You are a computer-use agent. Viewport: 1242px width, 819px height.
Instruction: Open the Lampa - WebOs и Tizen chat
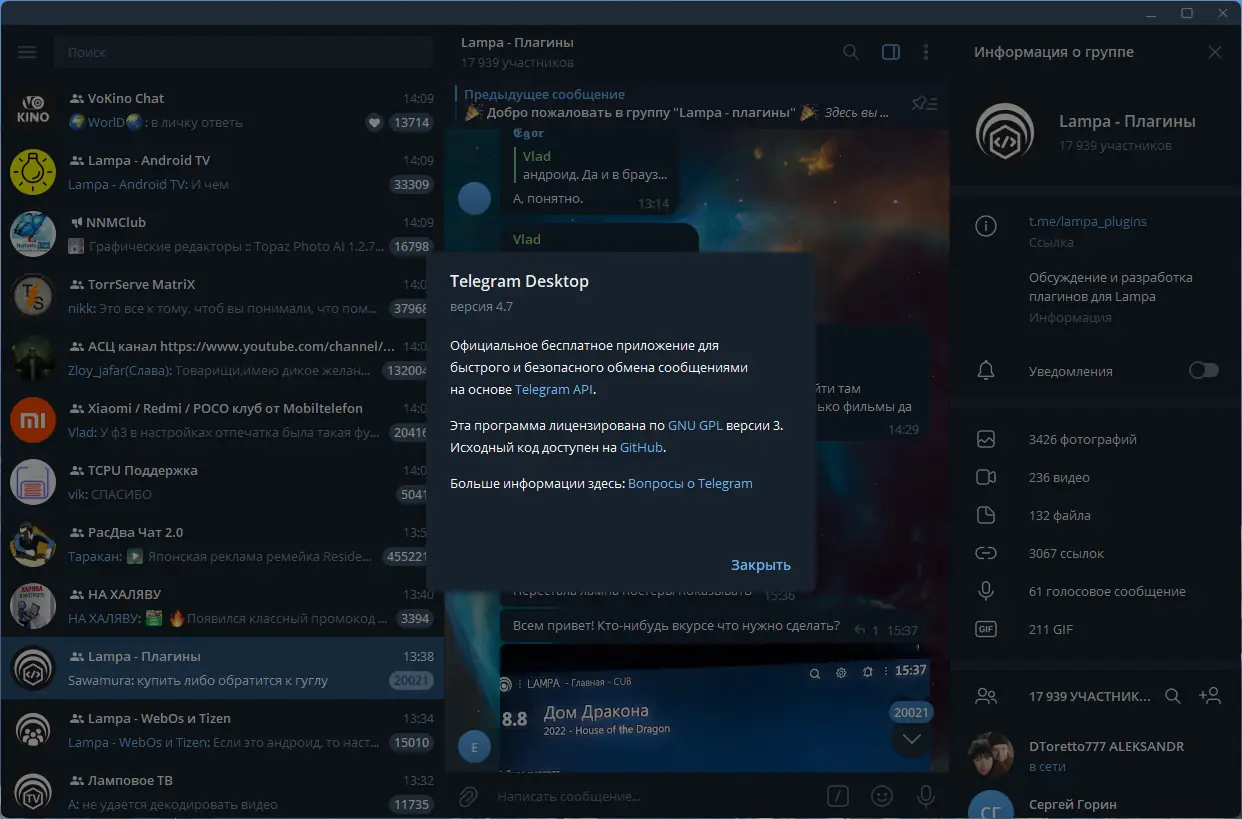pyautogui.click(x=222, y=730)
